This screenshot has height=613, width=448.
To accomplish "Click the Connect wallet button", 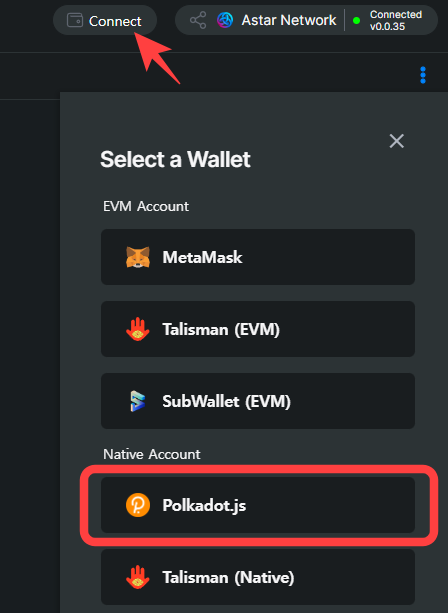I will pos(105,20).
